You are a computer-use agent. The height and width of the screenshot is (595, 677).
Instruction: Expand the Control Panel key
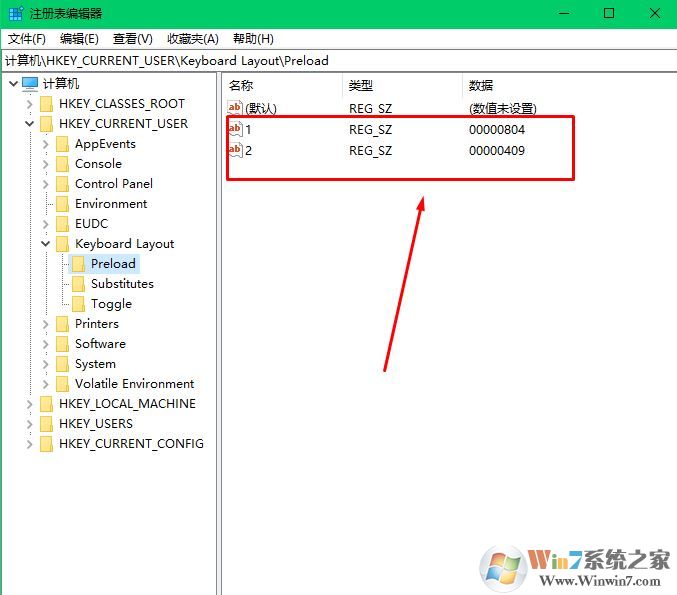46,184
